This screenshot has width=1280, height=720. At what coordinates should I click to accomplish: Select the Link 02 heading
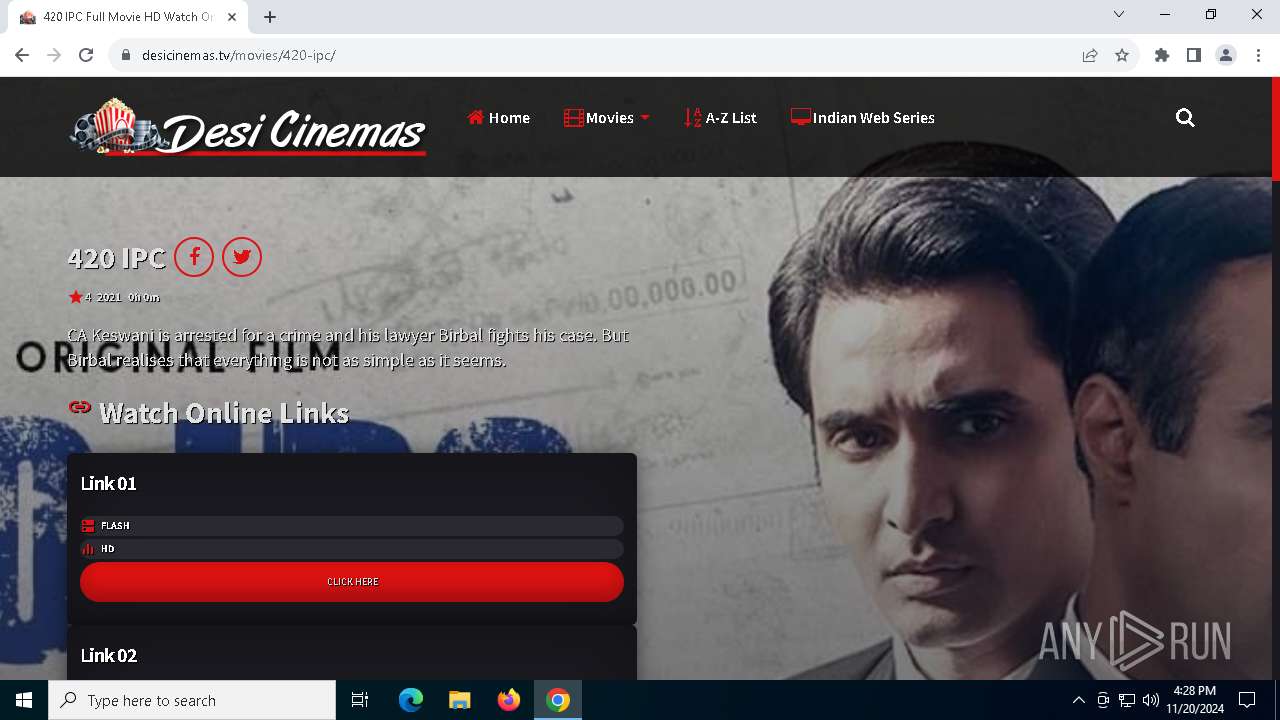[x=108, y=655]
